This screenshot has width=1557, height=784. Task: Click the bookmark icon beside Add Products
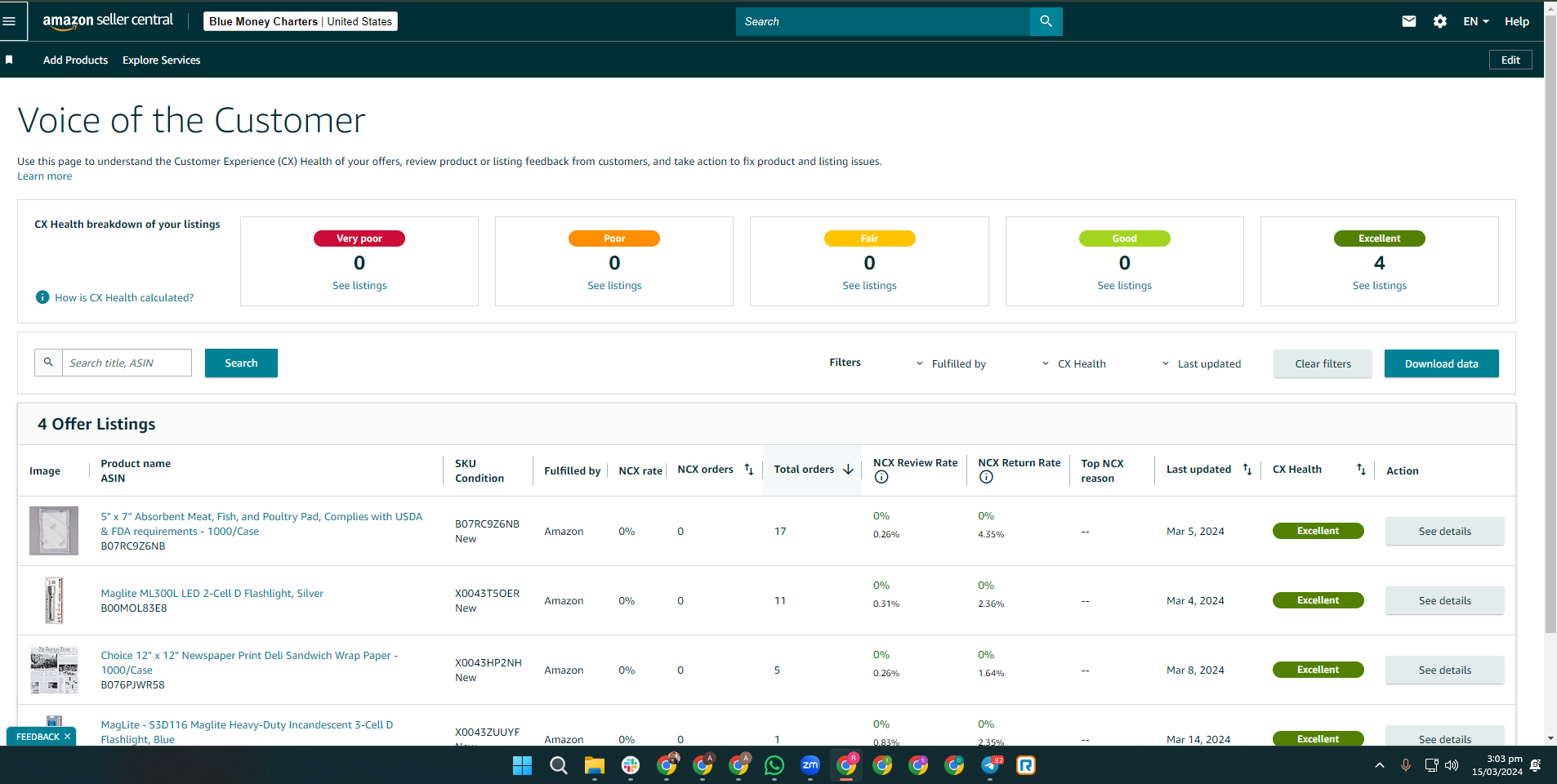click(9, 60)
